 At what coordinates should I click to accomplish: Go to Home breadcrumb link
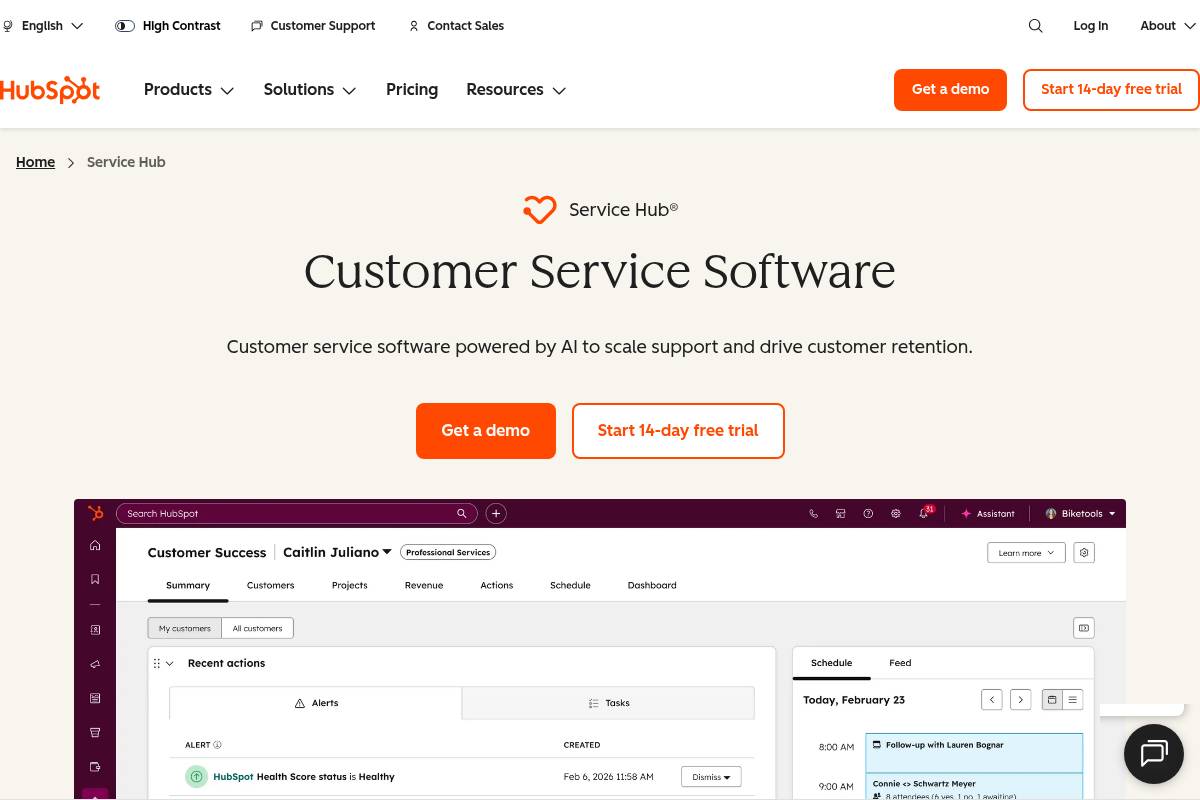pos(35,162)
